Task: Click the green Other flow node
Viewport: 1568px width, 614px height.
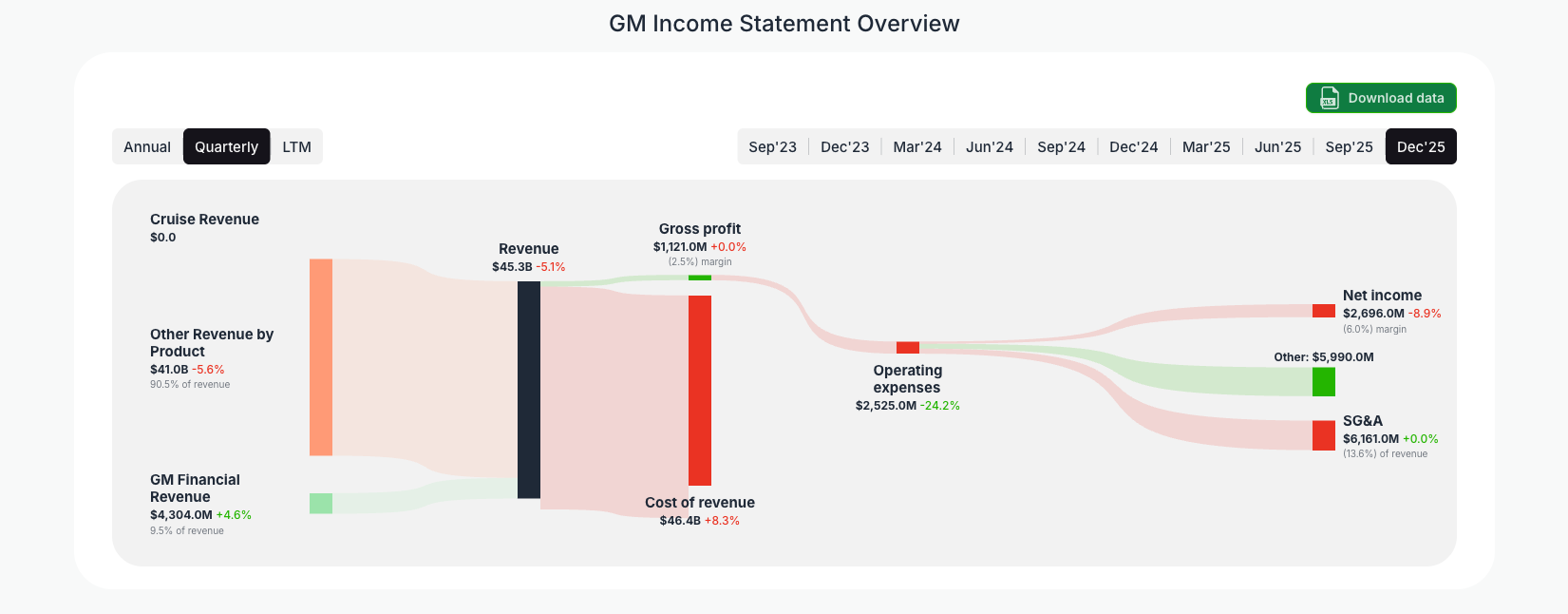Action: tap(1322, 381)
